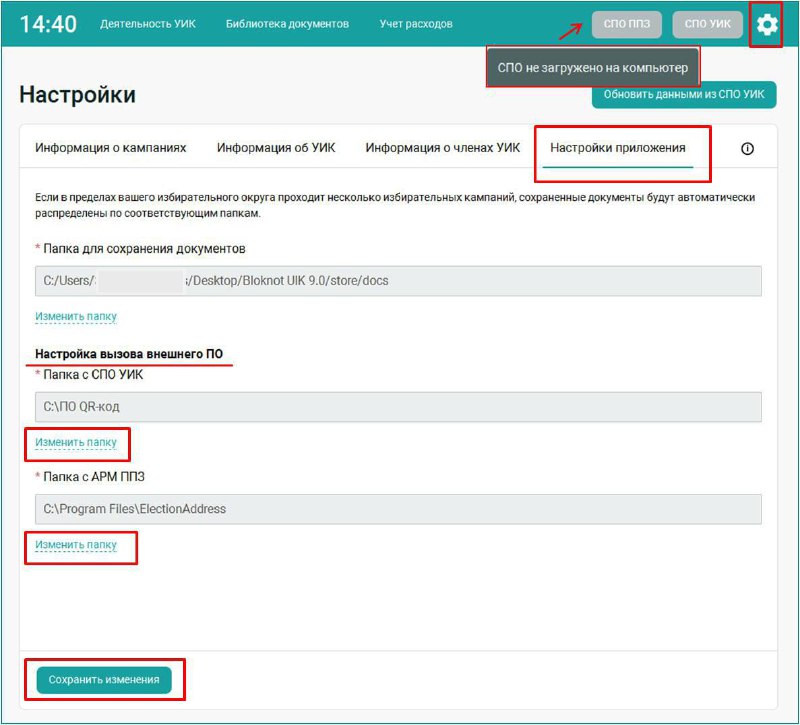The height and width of the screenshot is (725, 800).
Task: Open the Информация о членах УИК tab
Action: 442,148
